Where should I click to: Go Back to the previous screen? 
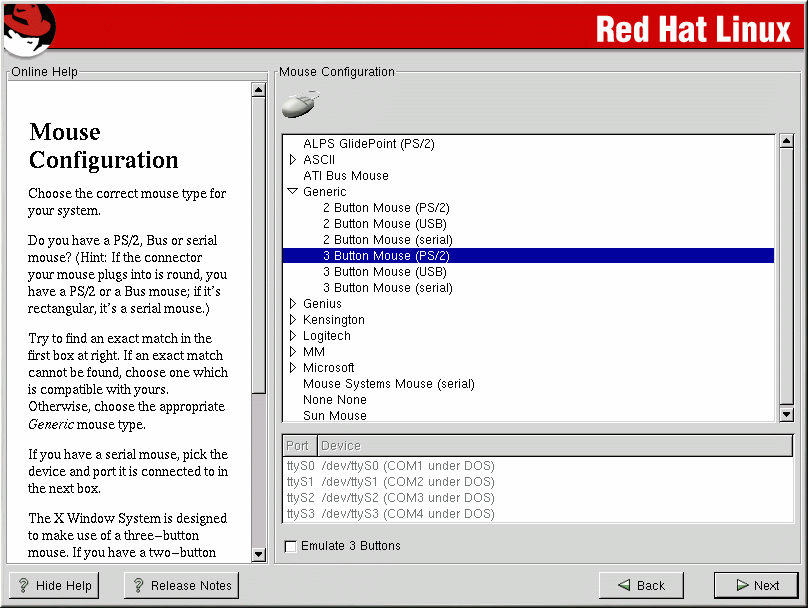coord(641,586)
